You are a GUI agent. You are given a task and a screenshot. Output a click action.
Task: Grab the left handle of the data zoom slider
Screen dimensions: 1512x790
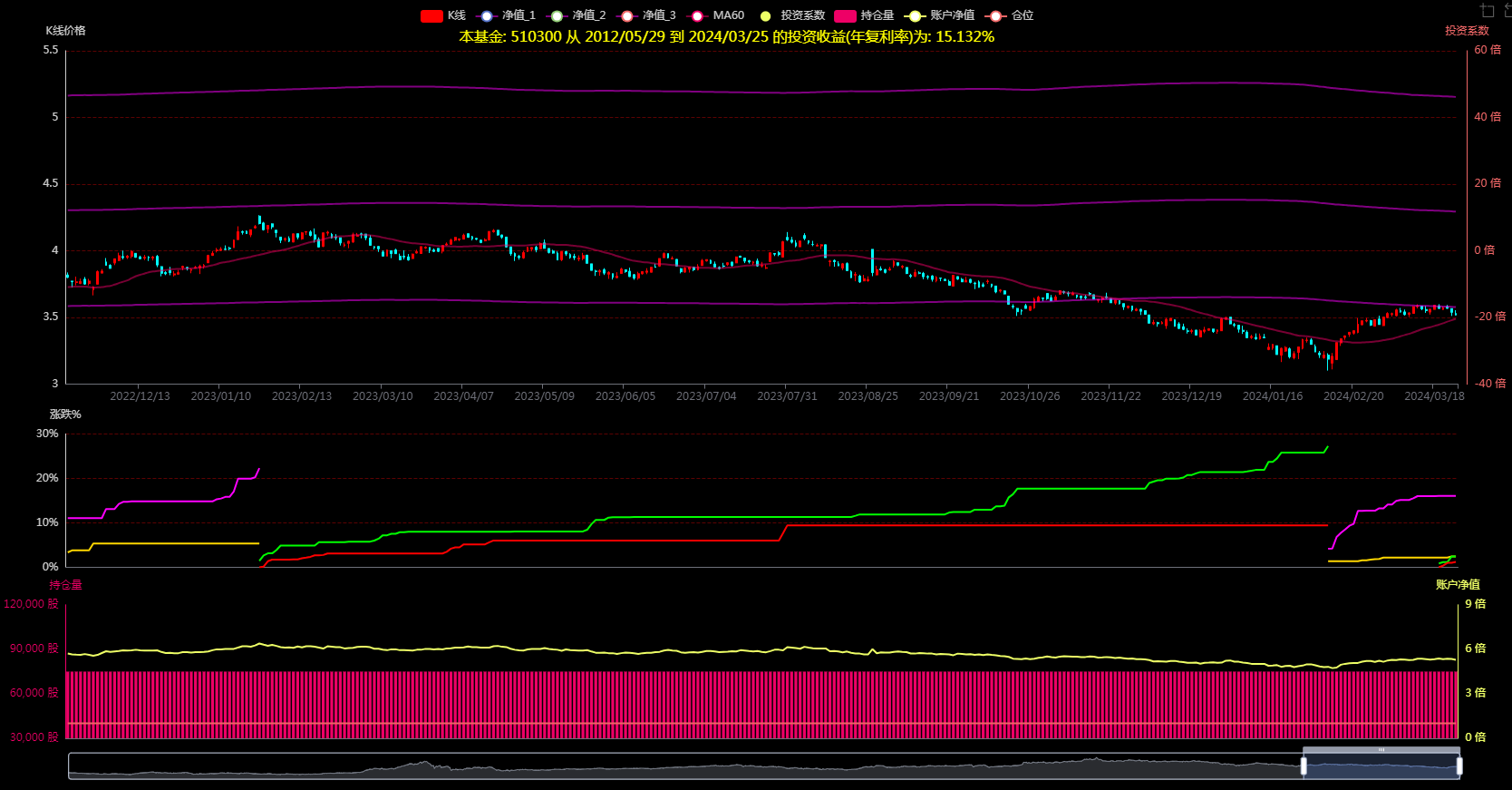(x=1304, y=766)
